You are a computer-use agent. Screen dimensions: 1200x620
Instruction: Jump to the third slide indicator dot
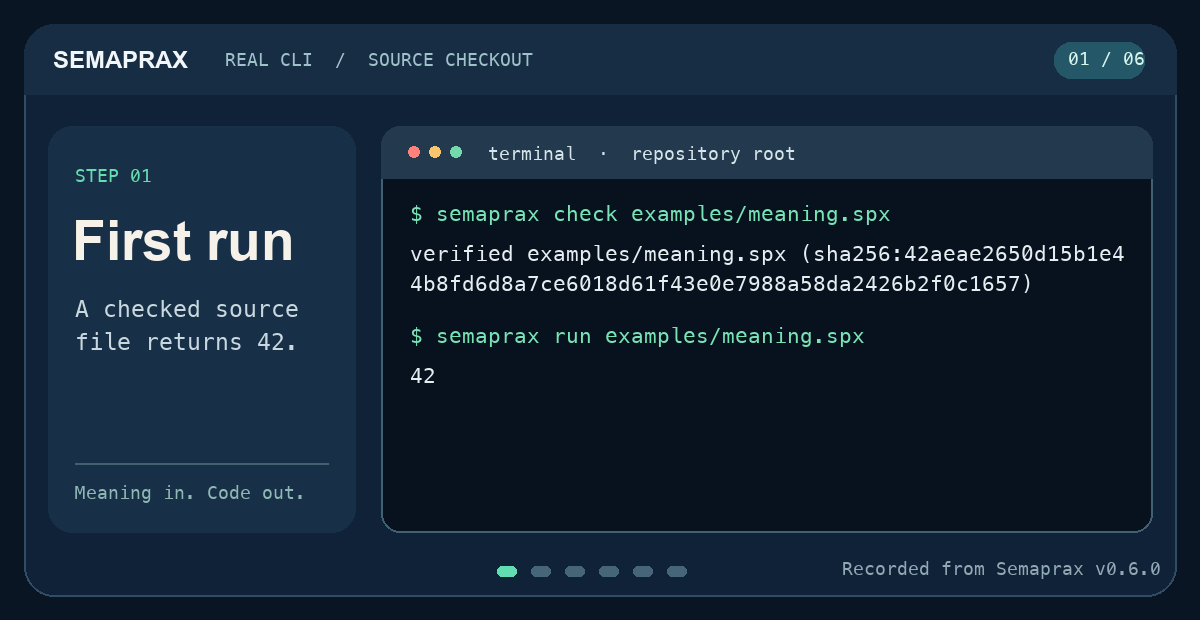click(x=575, y=572)
